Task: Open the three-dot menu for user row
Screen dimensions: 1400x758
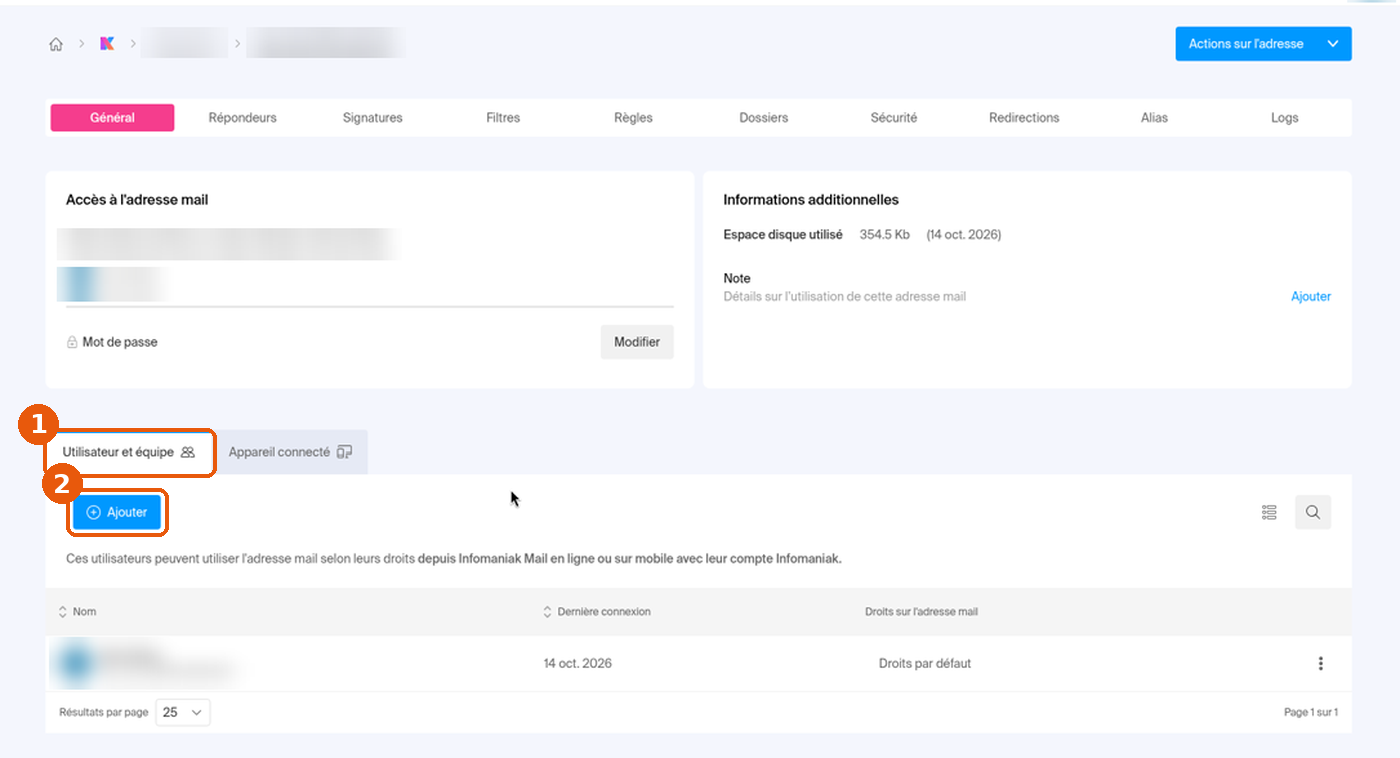Action: click(x=1321, y=663)
